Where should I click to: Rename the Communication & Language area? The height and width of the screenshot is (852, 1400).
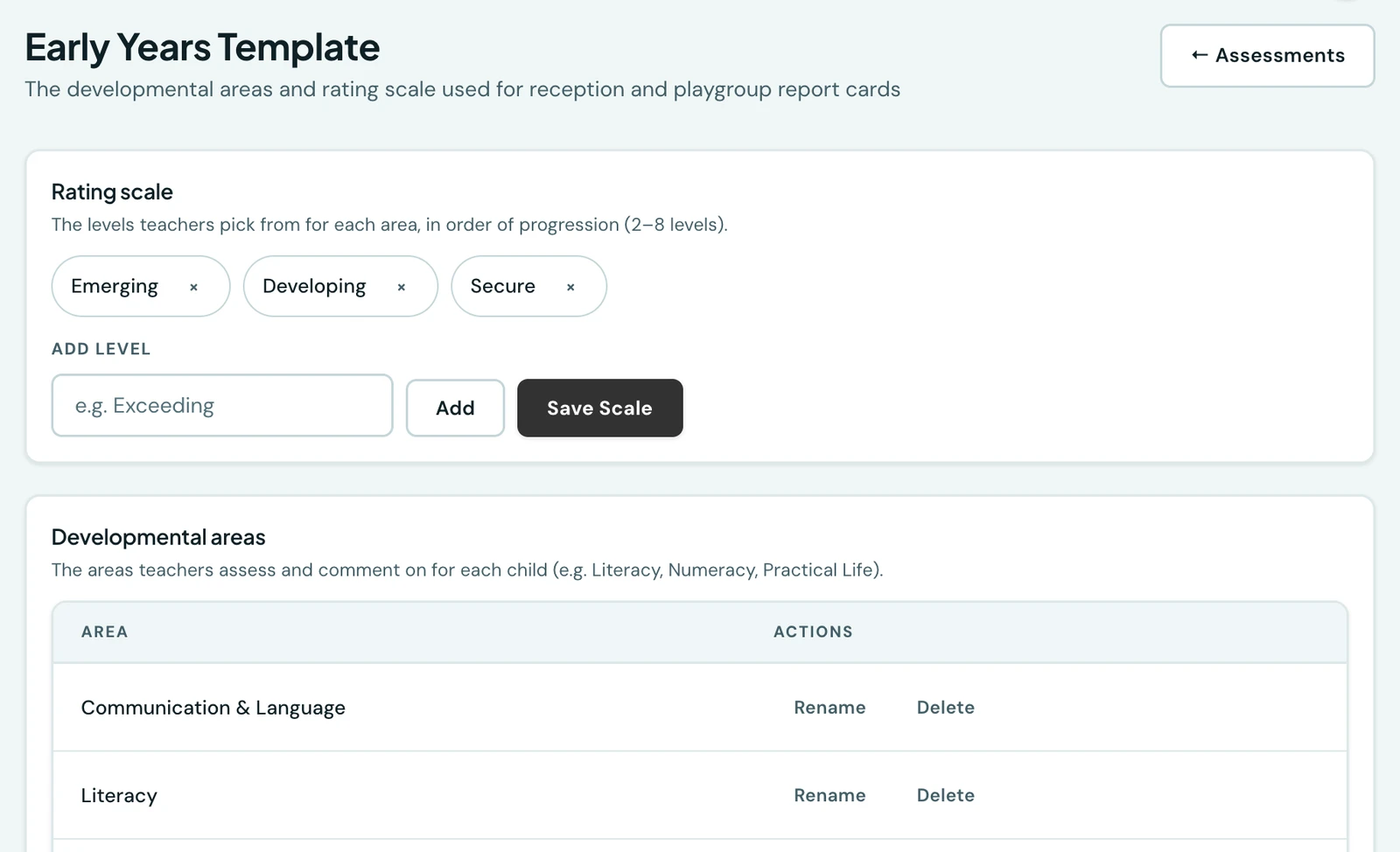coord(829,708)
